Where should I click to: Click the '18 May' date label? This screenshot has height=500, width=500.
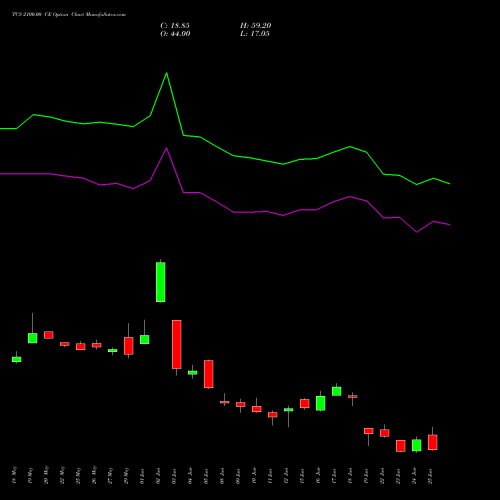coord(14,475)
